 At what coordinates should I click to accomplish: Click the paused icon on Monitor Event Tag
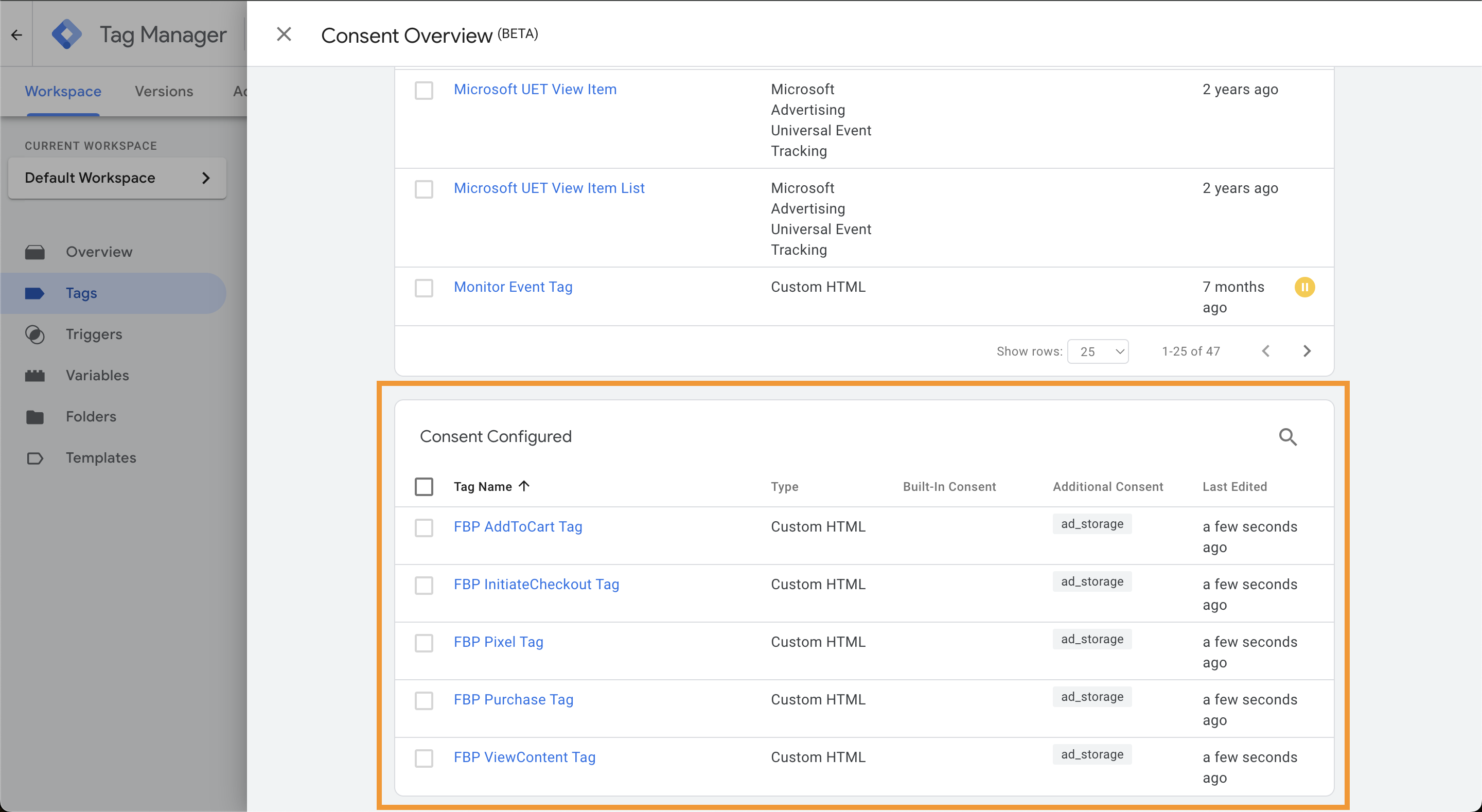1304,287
